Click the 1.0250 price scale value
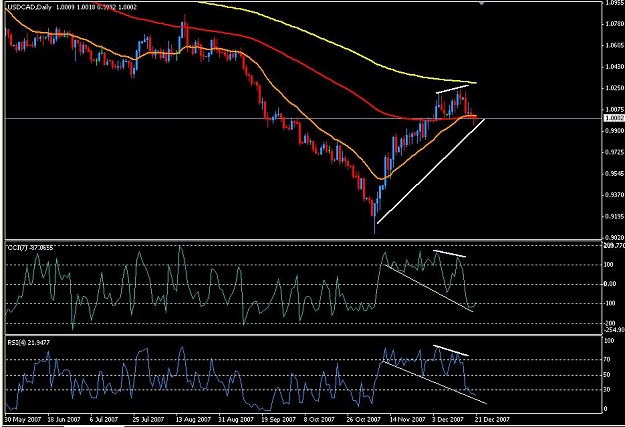The height and width of the screenshot is (427, 625). (x=615, y=88)
